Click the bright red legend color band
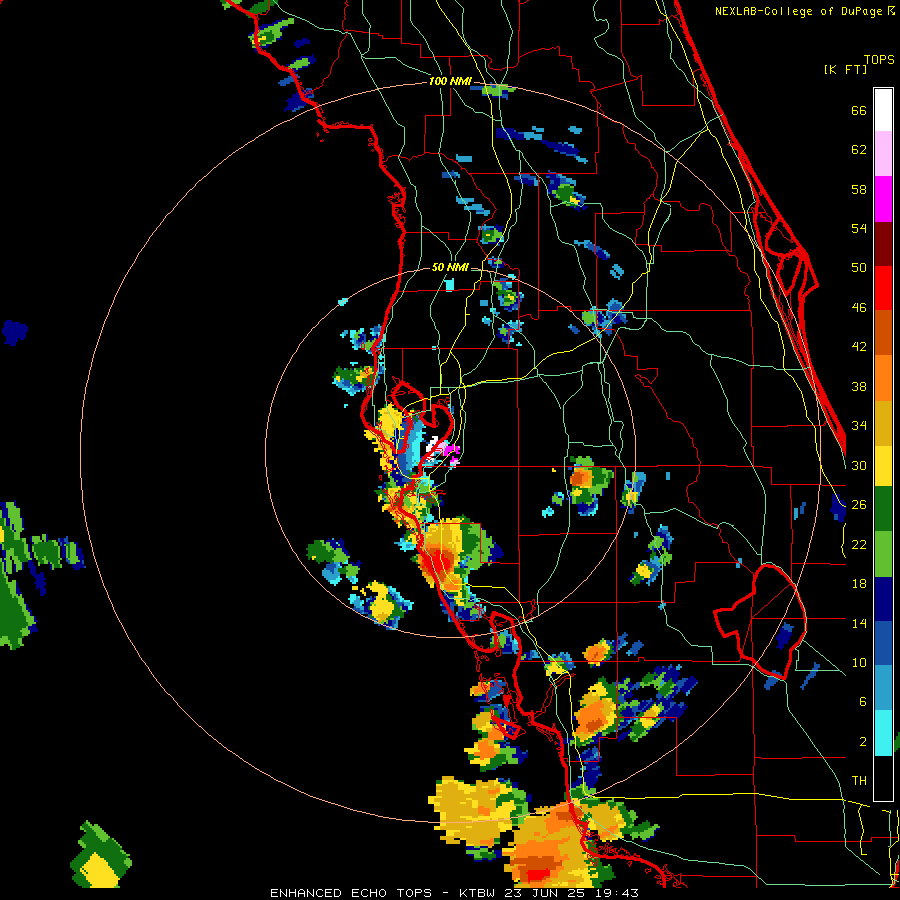 [x=883, y=288]
